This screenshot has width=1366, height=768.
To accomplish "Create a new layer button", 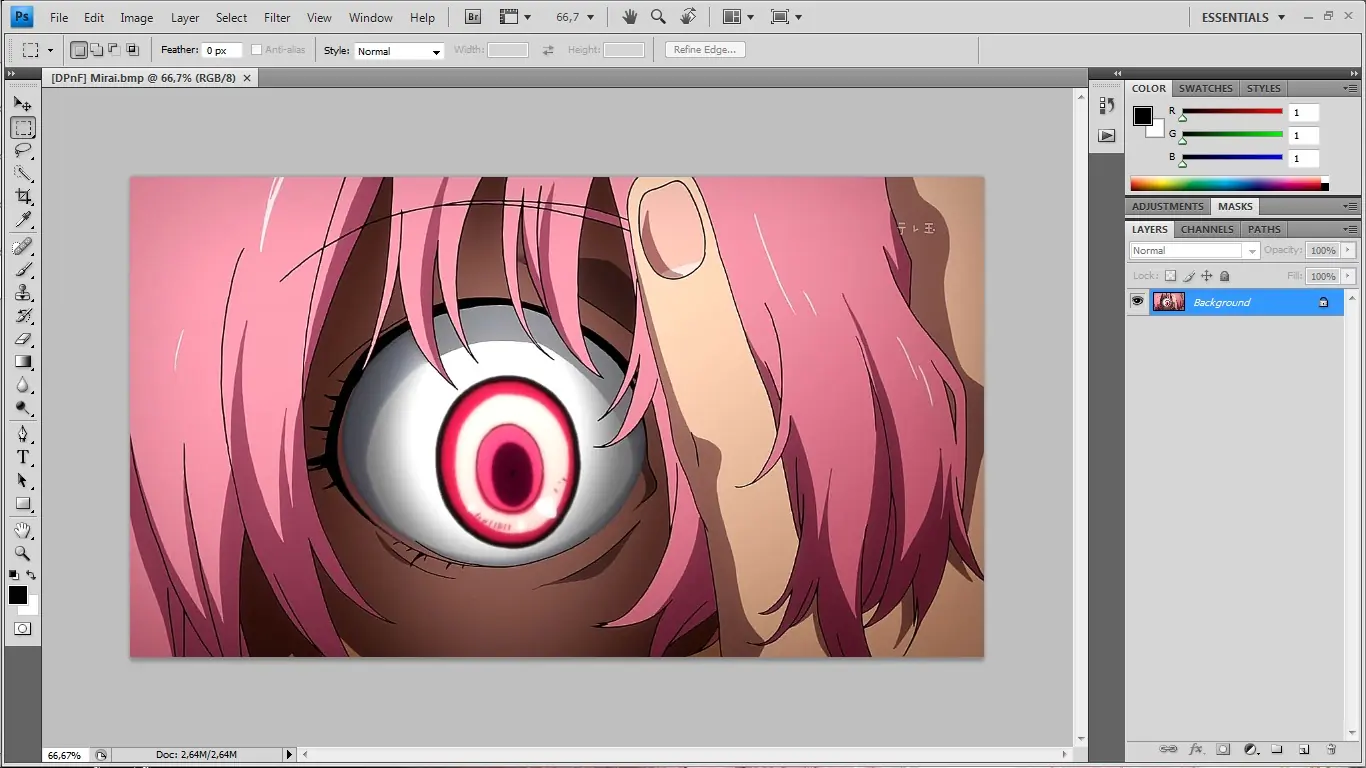I will coord(1303,749).
